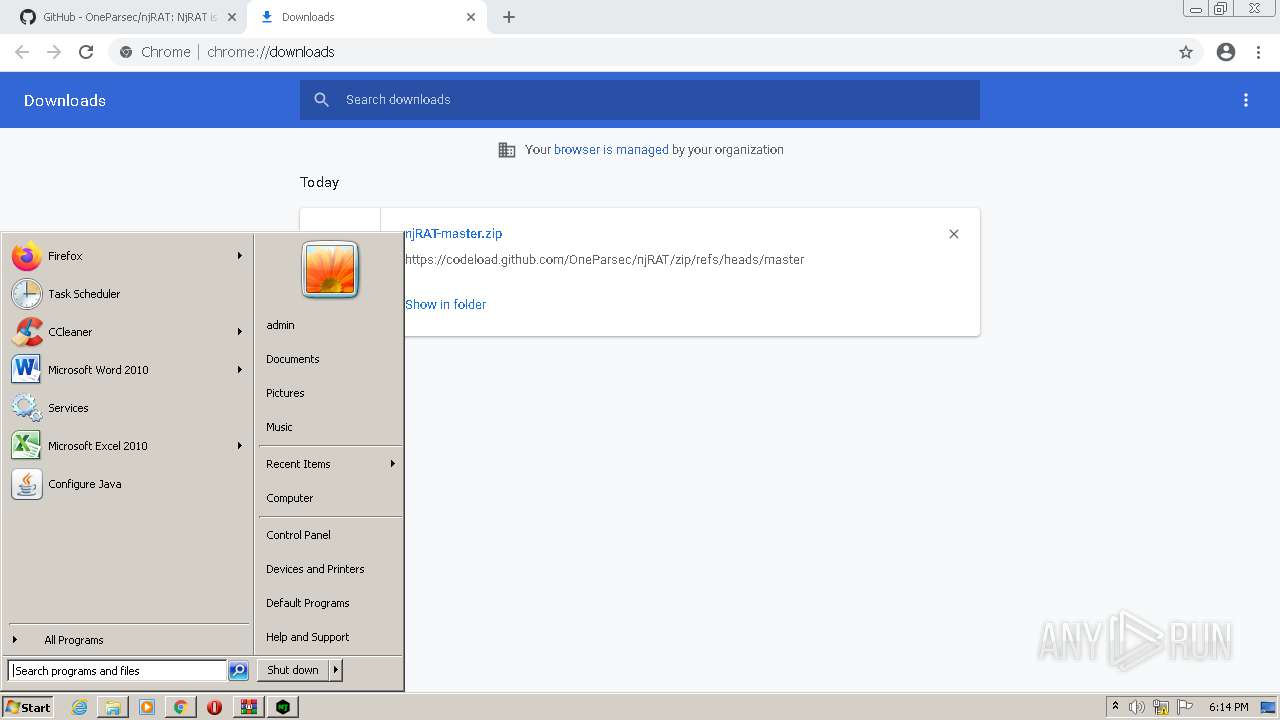This screenshot has height=720, width=1280.
Task: Open the volume control in system tray
Action: (x=1137, y=707)
